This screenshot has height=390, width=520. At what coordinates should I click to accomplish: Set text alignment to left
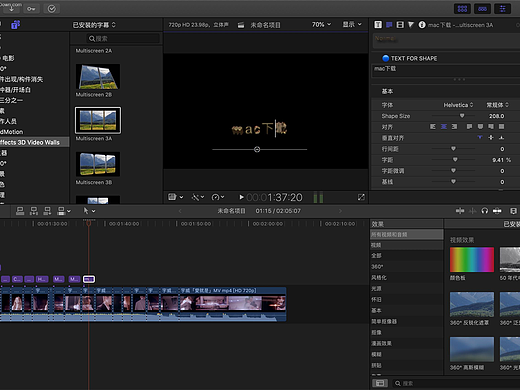[x=433, y=127]
